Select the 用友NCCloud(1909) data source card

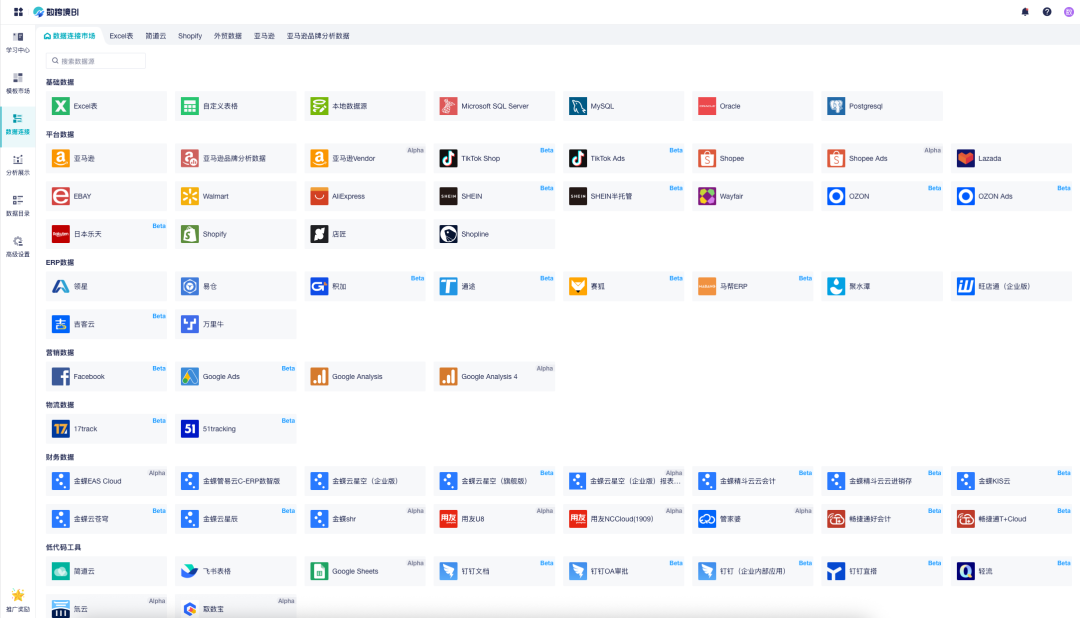[x=624, y=519]
